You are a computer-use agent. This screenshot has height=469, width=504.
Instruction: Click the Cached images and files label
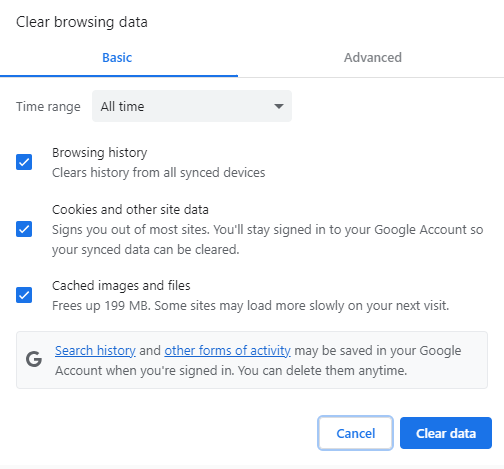[121, 286]
